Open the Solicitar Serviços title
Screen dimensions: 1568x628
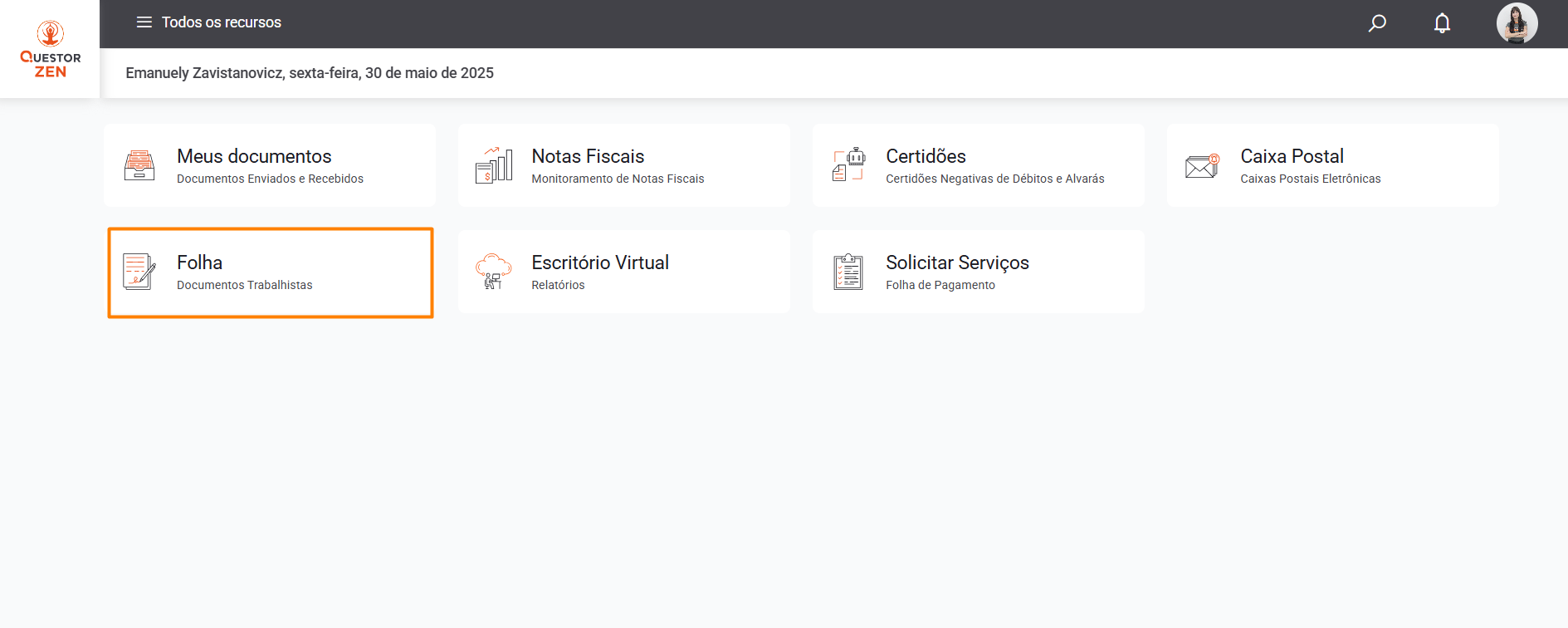pos(957,262)
